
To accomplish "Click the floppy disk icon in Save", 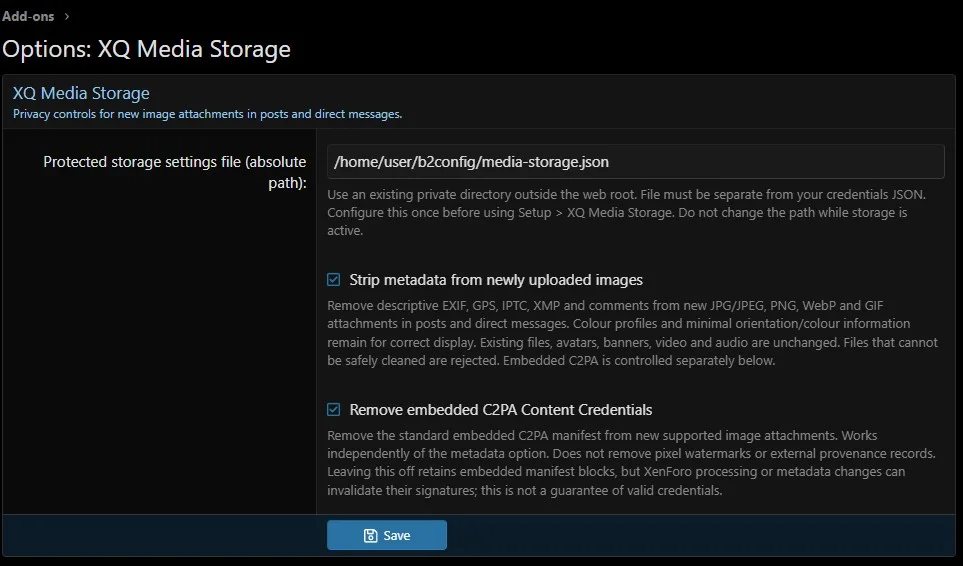I will [x=370, y=536].
